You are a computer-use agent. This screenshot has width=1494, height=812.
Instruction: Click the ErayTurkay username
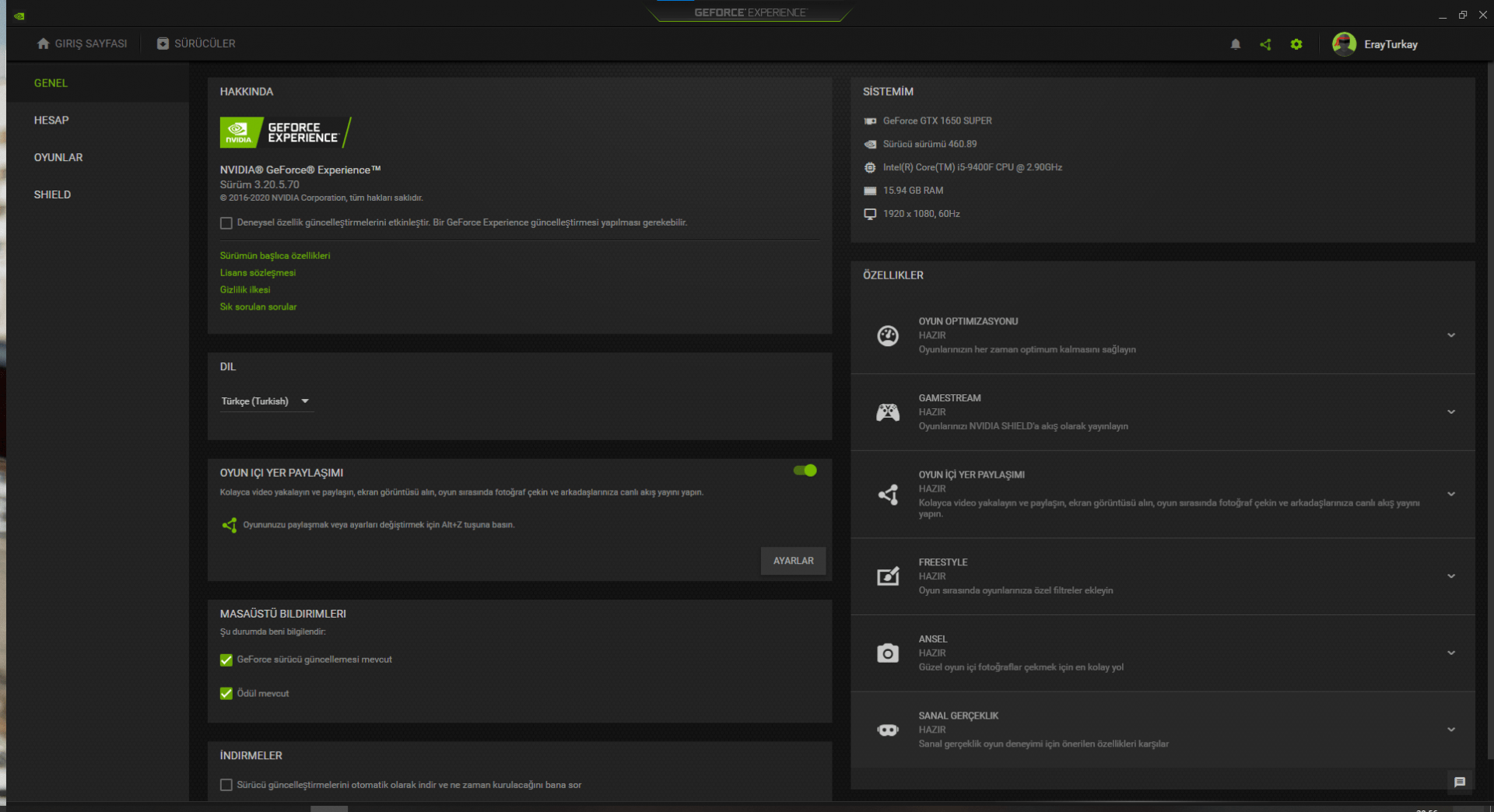(x=1391, y=44)
